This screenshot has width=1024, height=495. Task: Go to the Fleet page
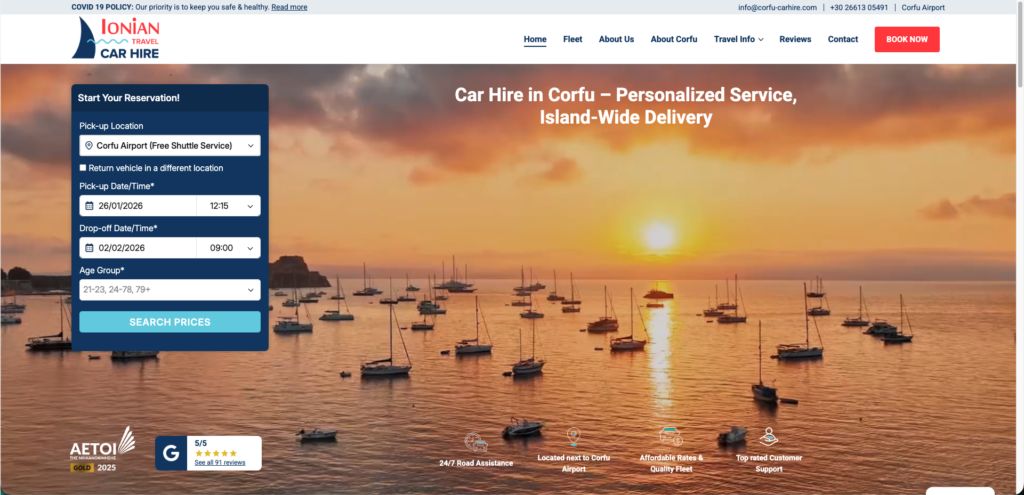572,39
